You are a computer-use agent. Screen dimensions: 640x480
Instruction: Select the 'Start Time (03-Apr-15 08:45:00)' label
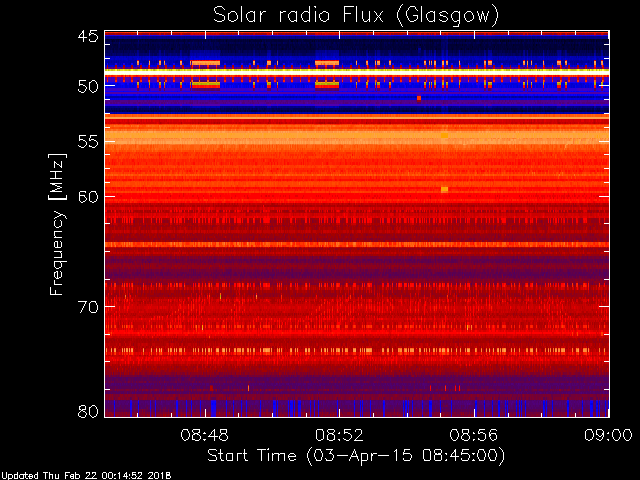pos(356,456)
